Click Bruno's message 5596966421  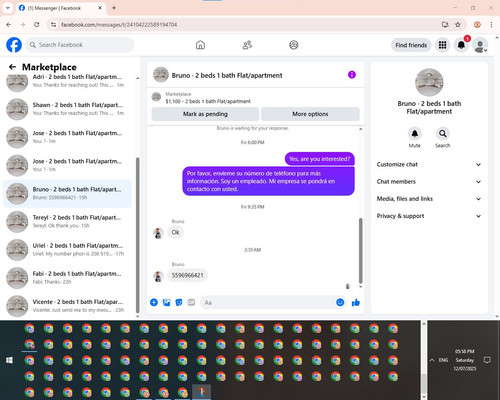coord(187,275)
